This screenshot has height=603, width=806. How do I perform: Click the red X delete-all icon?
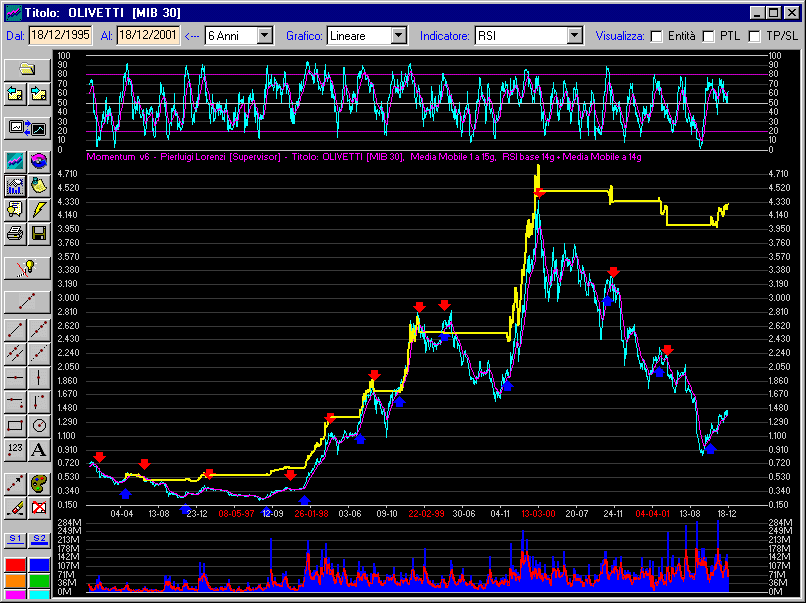coord(39,507)
